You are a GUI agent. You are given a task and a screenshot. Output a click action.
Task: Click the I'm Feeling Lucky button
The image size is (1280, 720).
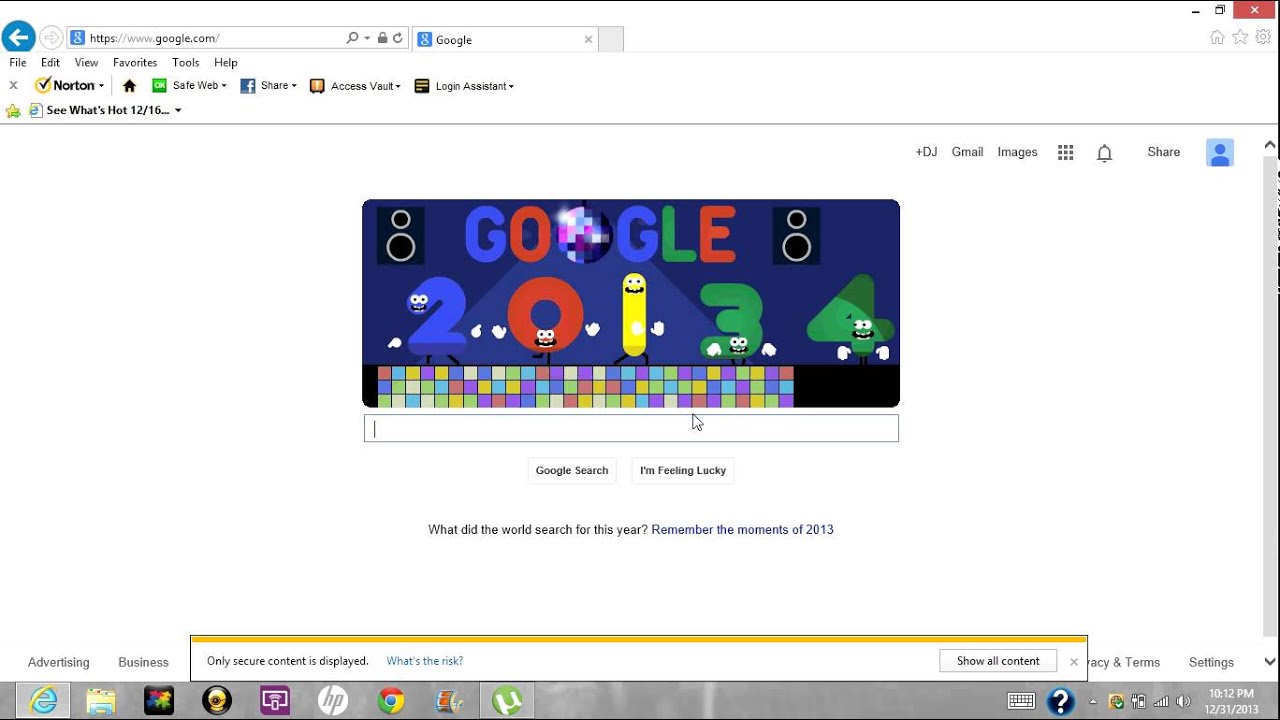(x=683, y=470)
